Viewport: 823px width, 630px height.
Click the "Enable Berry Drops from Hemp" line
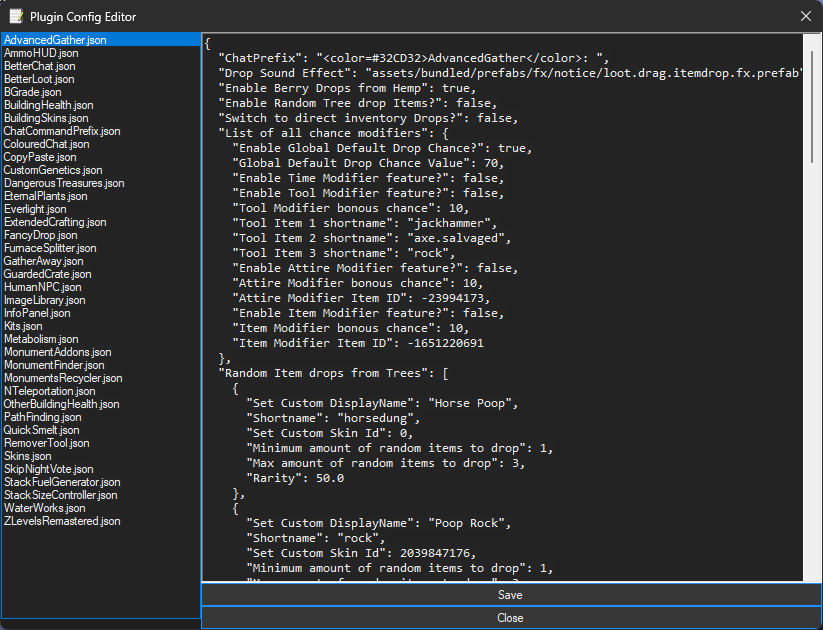(x=347, y=88)
